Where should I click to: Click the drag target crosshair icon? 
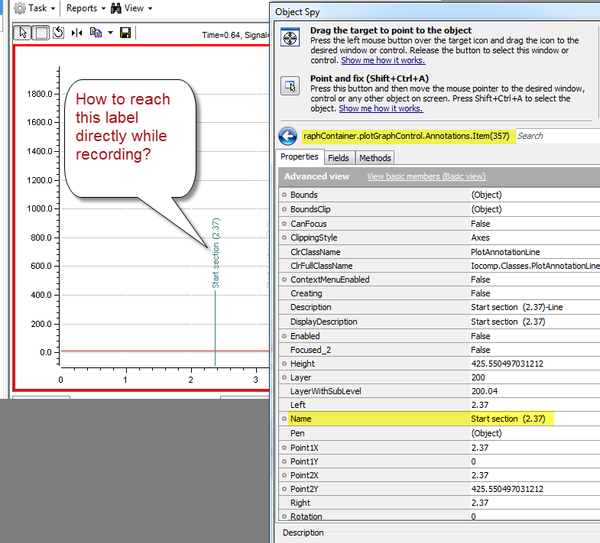coord(289,38)
